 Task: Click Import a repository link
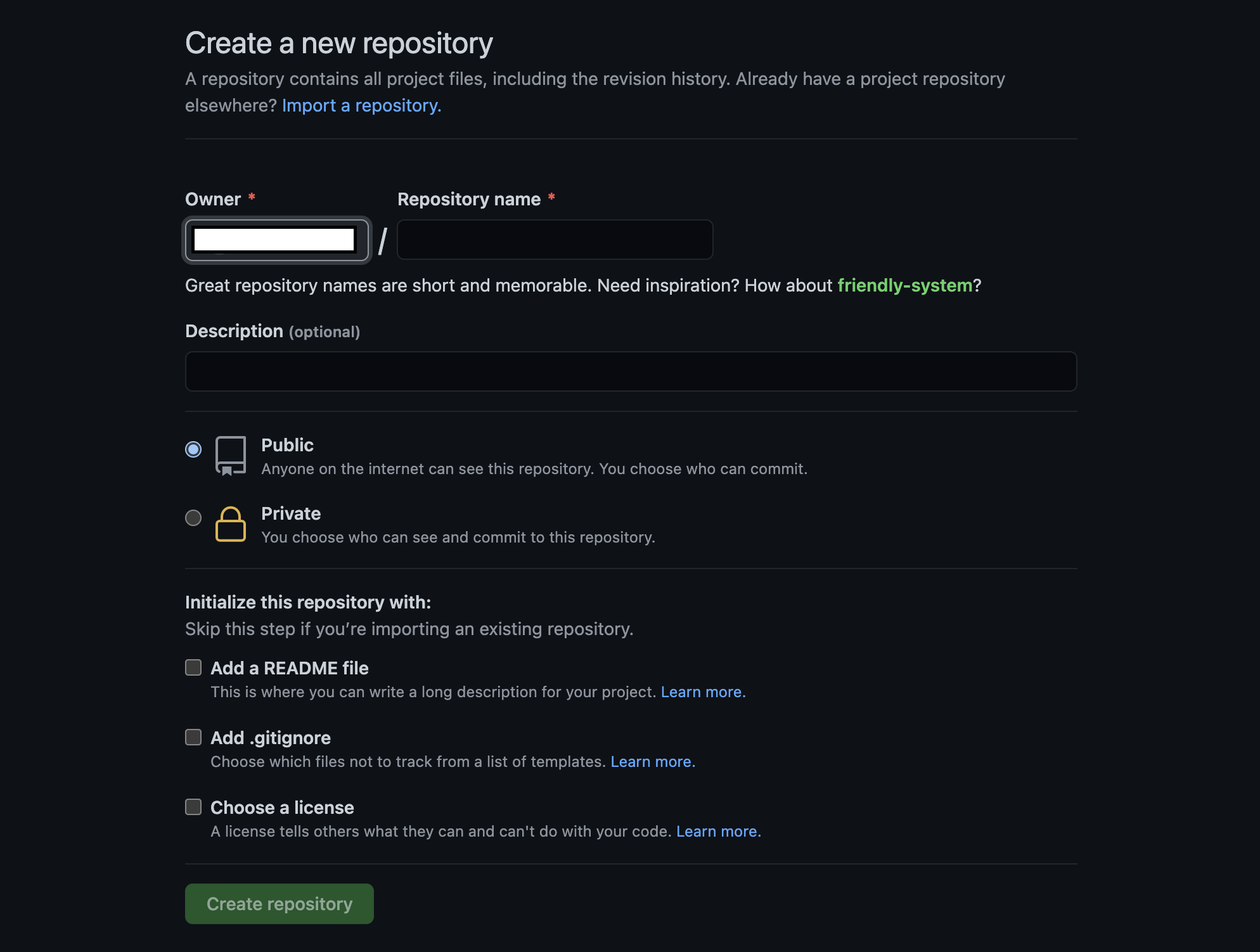tap(361, 105)
